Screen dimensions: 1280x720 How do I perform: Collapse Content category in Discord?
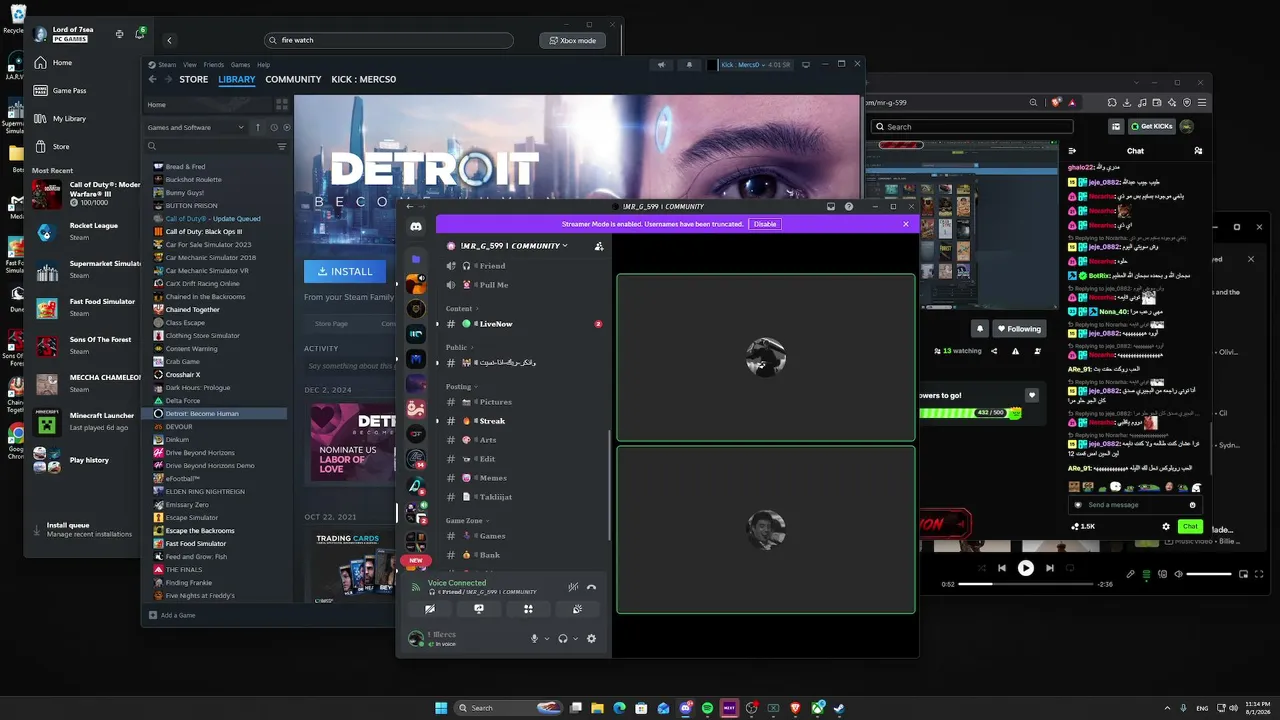click(x=462, y=309)
